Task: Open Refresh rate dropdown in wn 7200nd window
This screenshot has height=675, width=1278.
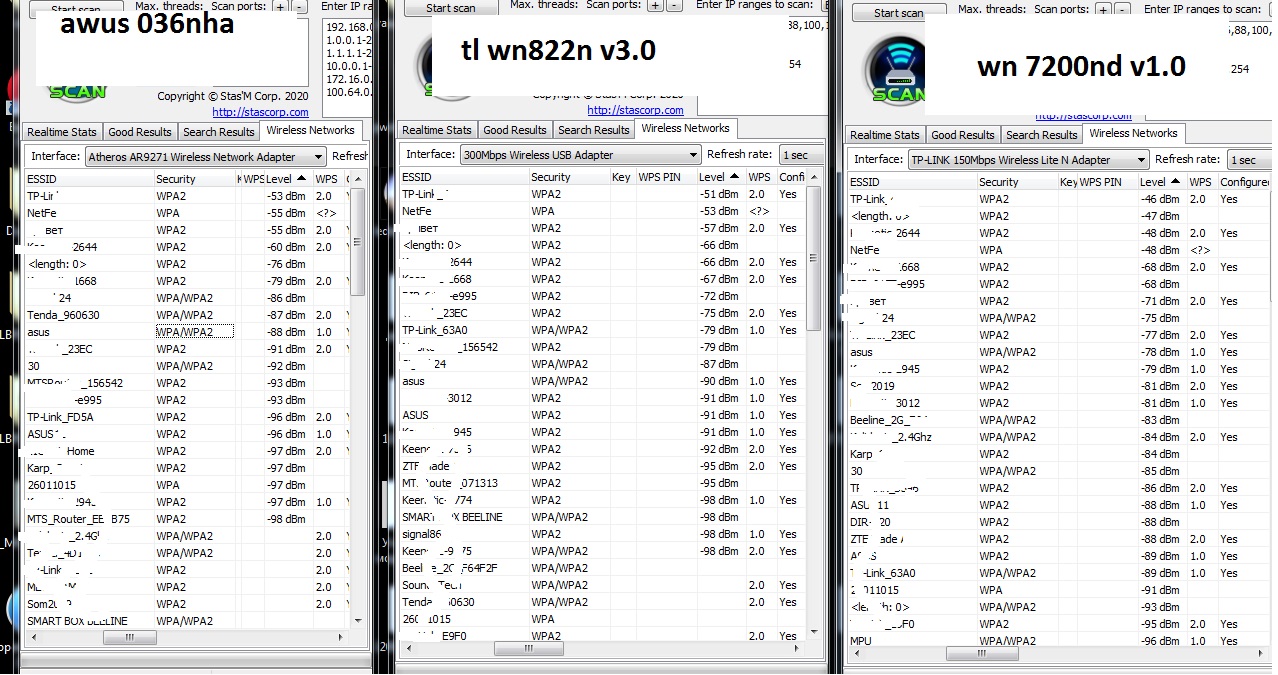Action: [1250, 160]
